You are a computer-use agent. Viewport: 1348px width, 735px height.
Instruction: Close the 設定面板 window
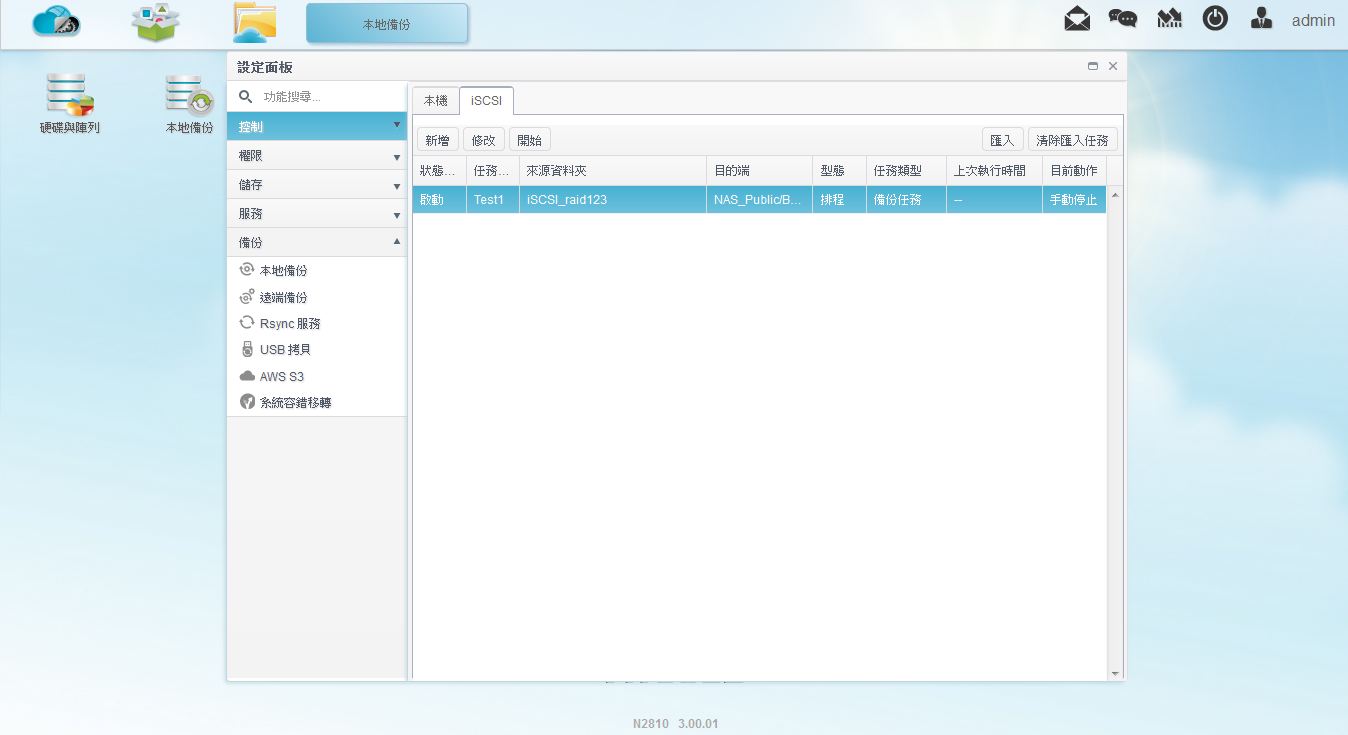1113,66
